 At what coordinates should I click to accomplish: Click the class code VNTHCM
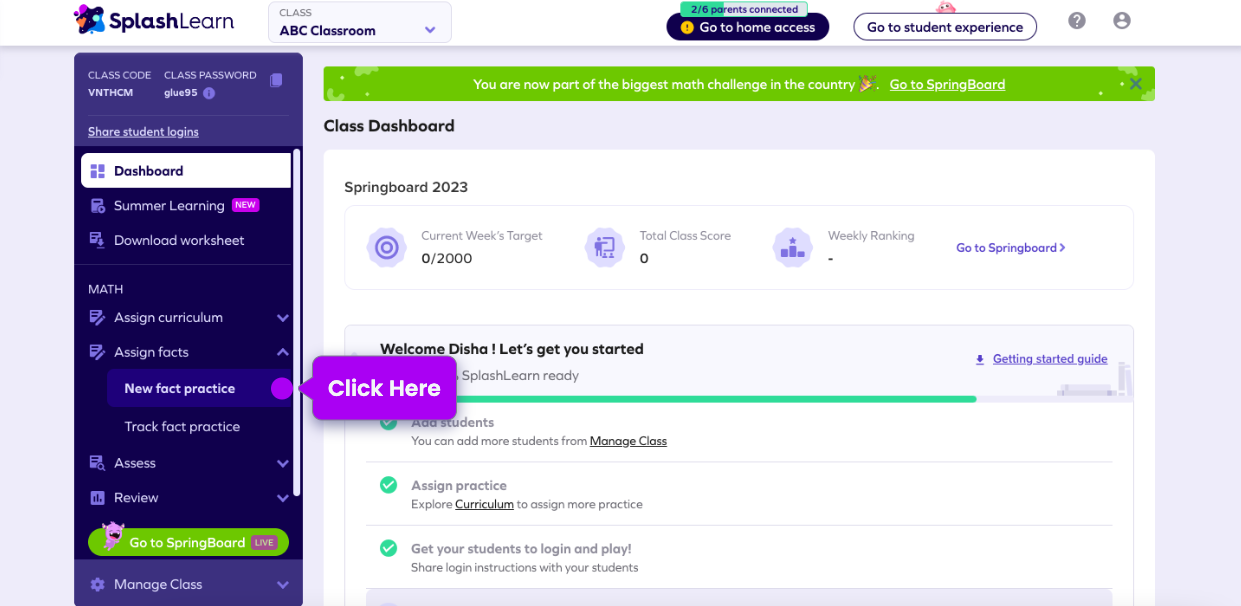click(x=110, y=93)
